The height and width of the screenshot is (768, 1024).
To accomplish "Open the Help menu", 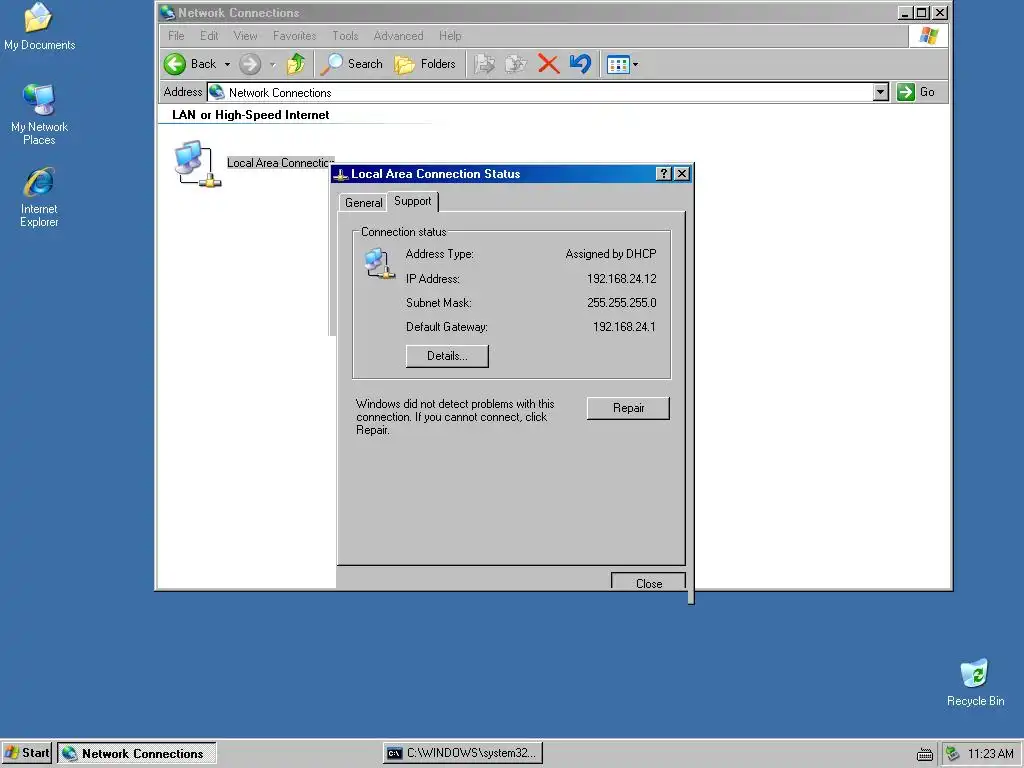I will tap(450, 36).
